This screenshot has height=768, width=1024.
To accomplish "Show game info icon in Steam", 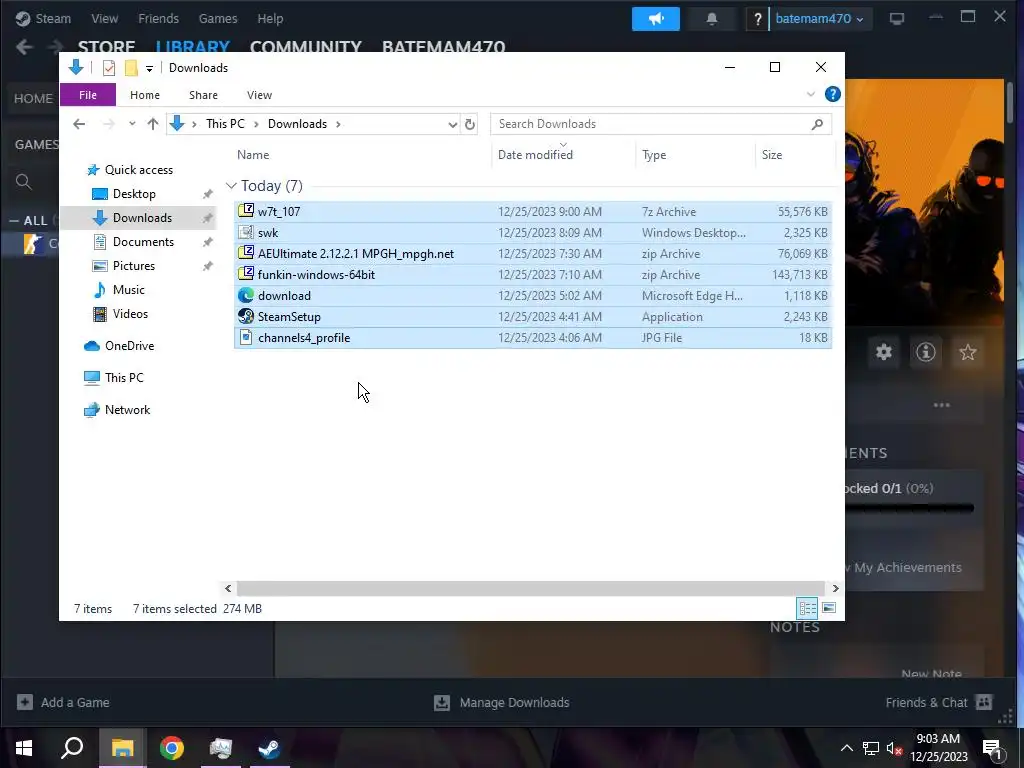I will 925,353.
